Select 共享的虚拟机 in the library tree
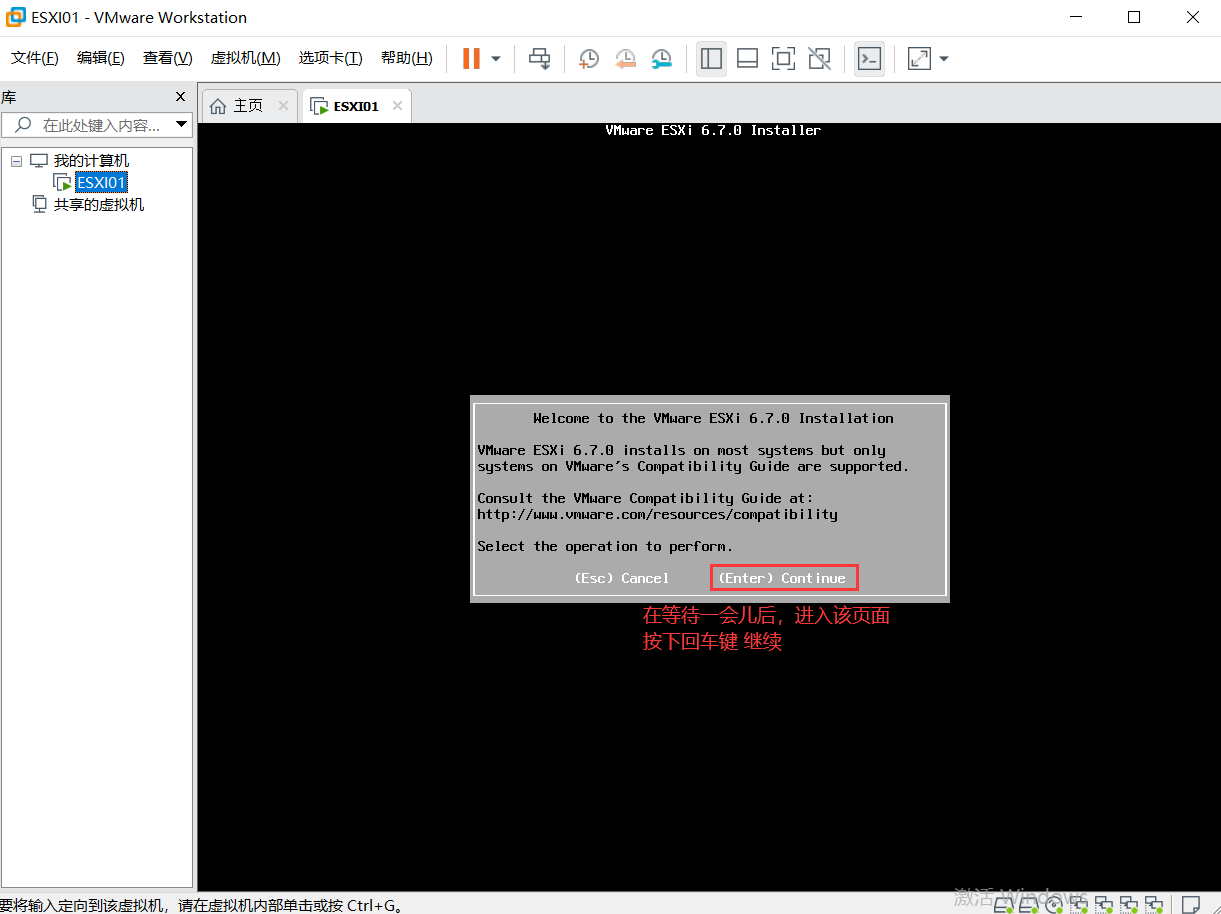Screen dimensions: 1221x914 [x=98, y=205]
